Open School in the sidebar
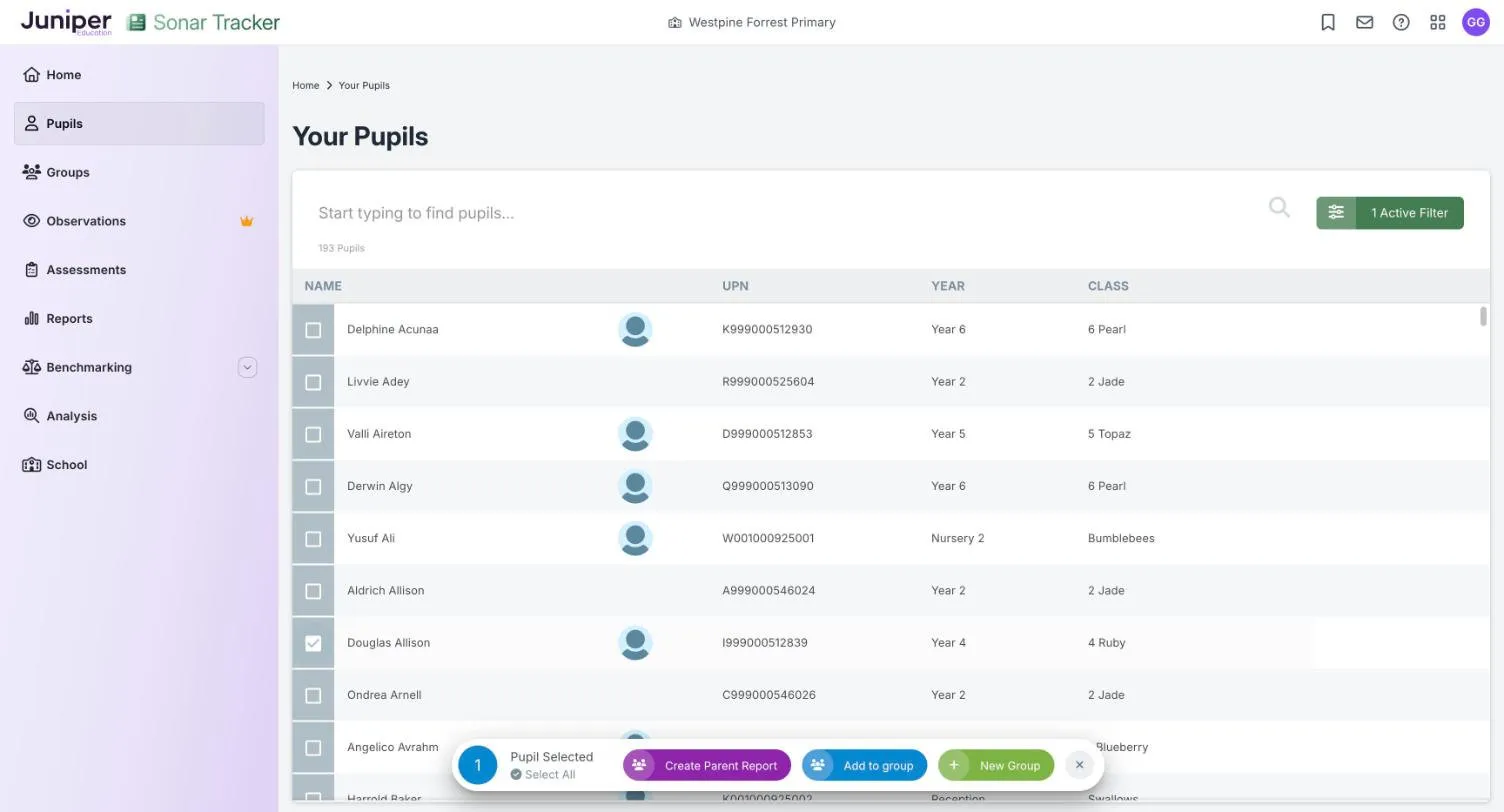Viewport: 1504px width, 812px height. tap(139, 465)
